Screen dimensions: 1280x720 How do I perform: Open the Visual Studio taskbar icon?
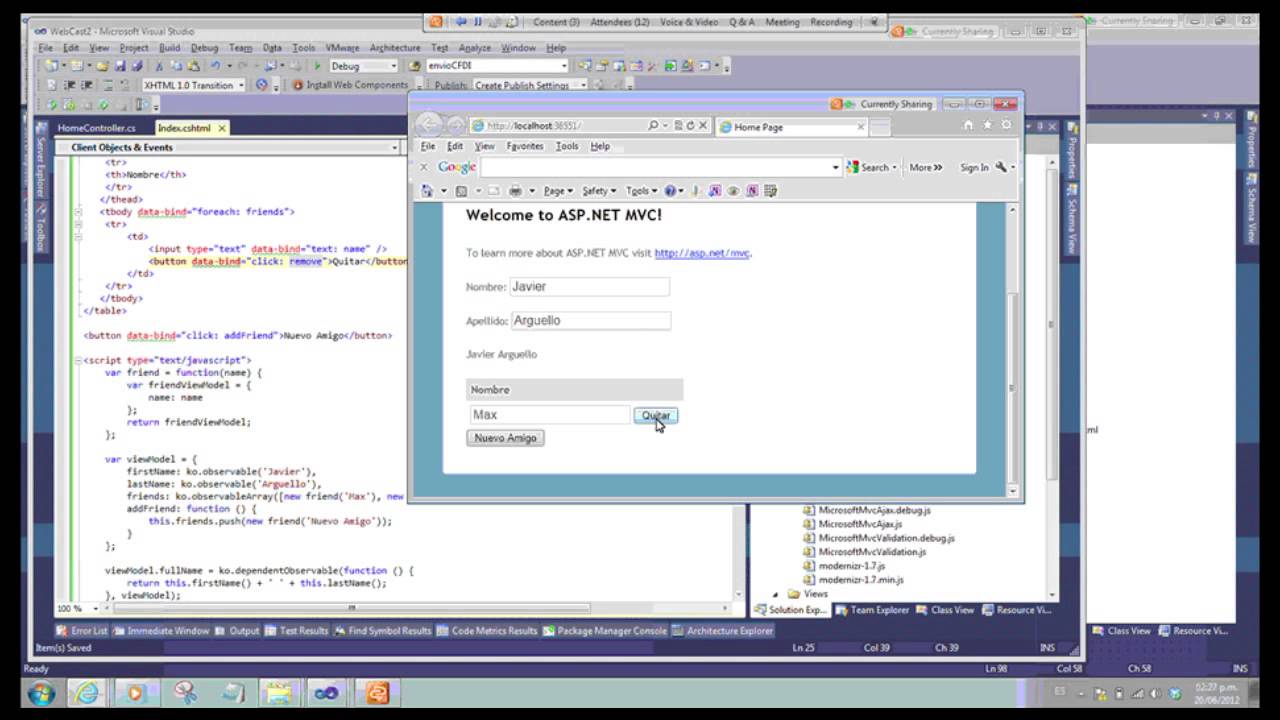(326, 692)
